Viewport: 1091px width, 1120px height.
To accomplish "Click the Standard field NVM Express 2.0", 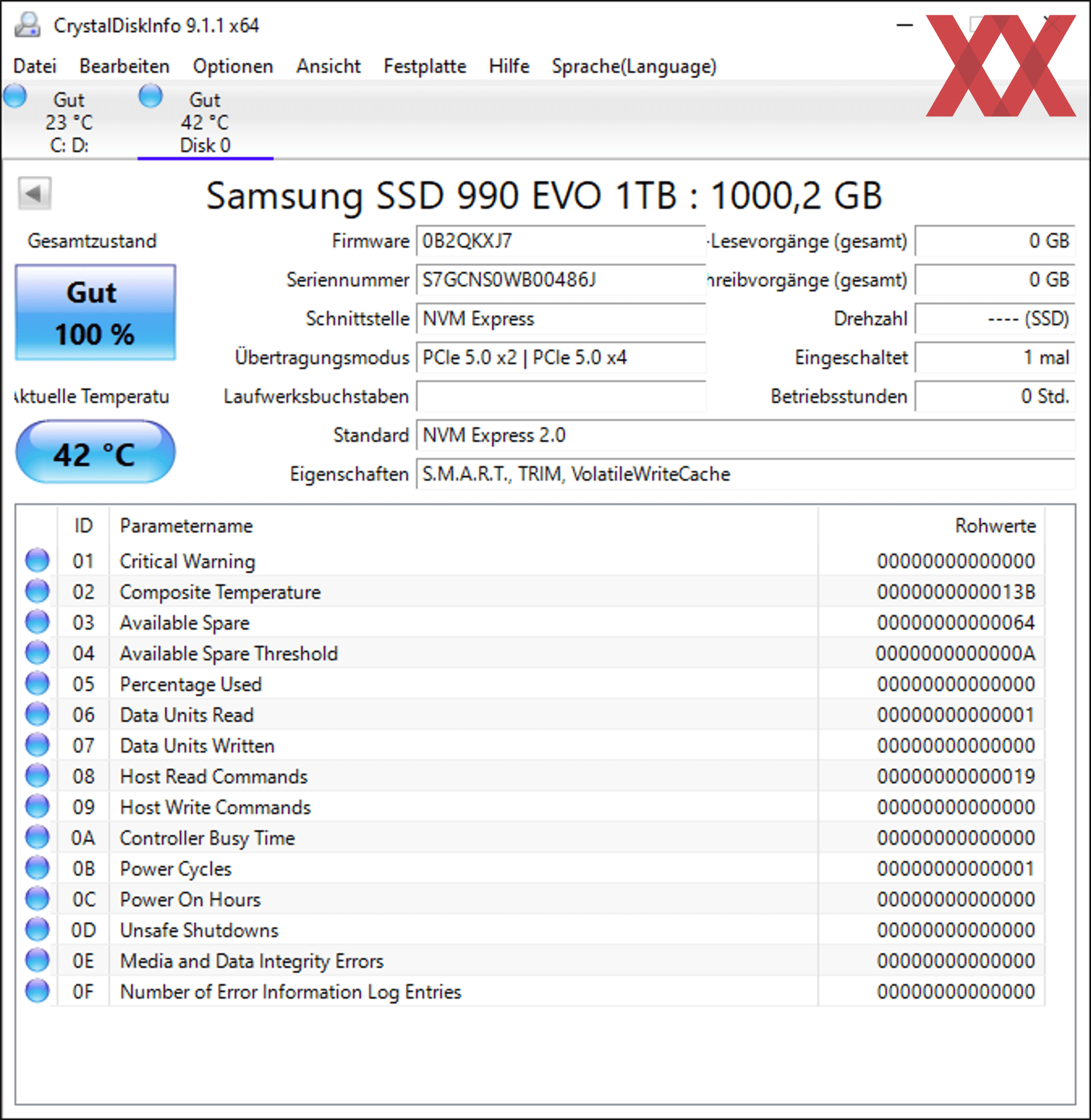I will (746, 435).
